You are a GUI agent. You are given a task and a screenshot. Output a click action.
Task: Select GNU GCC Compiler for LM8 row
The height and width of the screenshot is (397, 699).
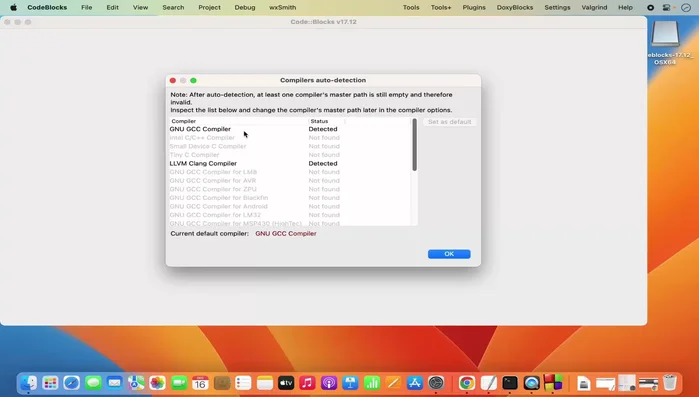[x=290, y=172]
